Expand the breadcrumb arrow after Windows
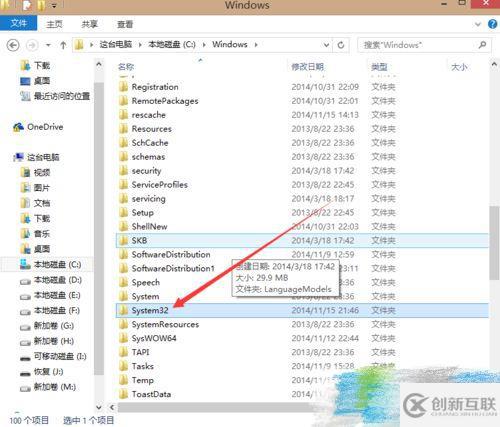 256,45
